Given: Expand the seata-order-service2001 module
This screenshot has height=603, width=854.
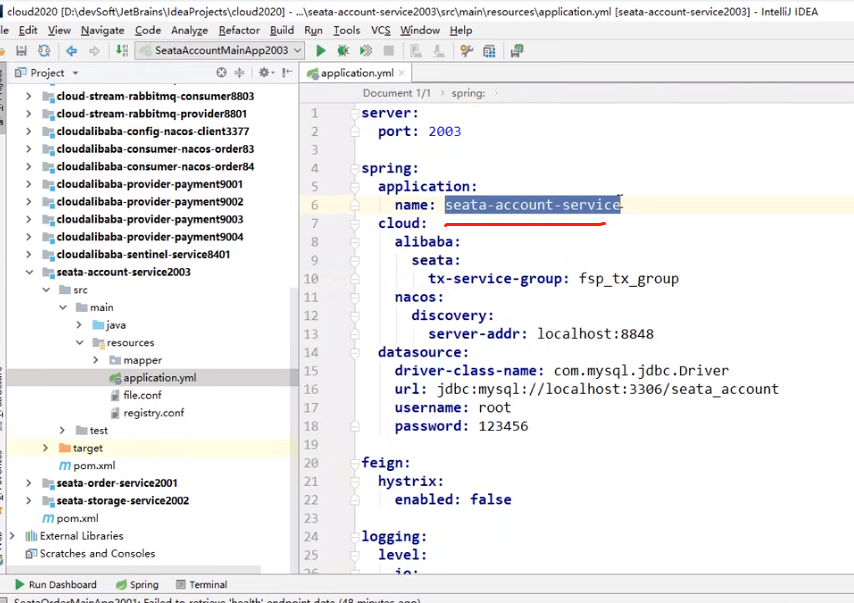Looking at the screenshot, I should [x=29, y=483].
